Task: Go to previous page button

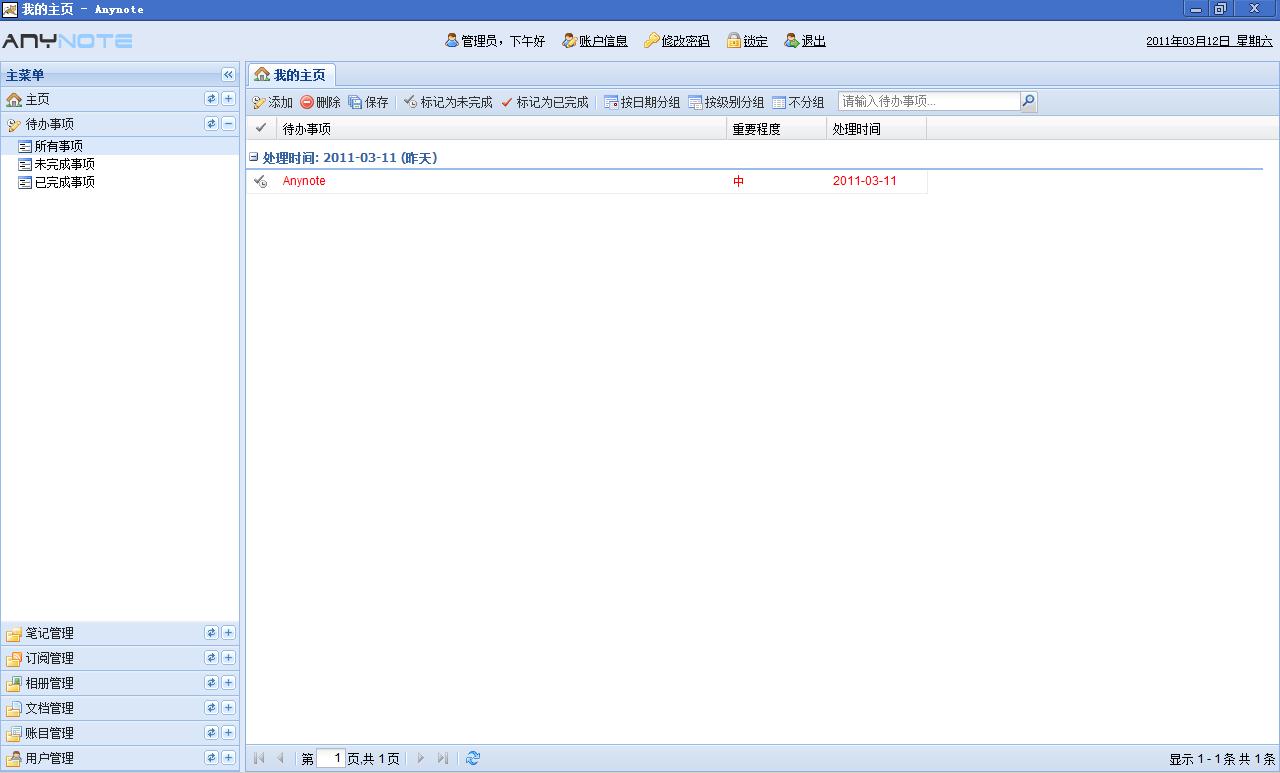Action: click(x=280, y=758)
